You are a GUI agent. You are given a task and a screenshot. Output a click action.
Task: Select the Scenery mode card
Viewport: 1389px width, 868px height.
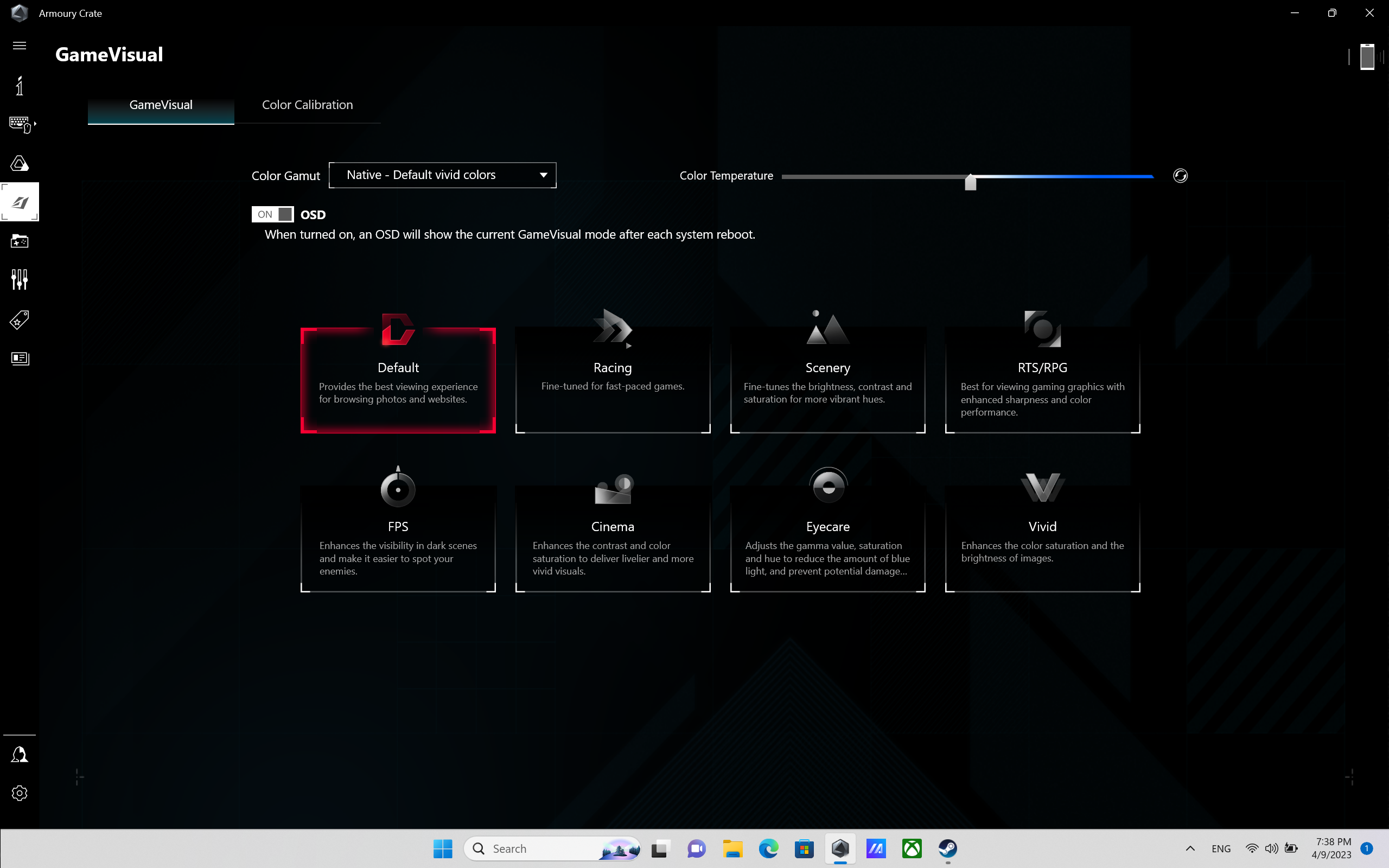click(827, 380)
